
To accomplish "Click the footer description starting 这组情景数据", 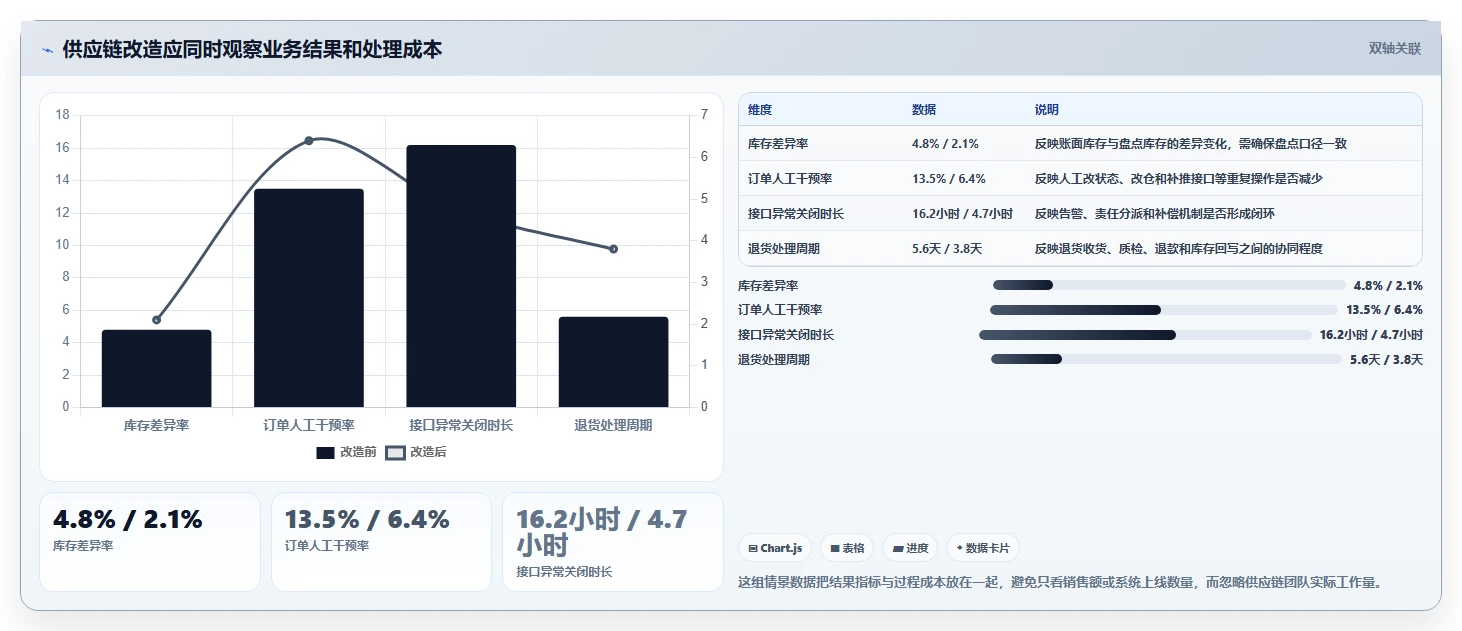I will coord(1060,582).
